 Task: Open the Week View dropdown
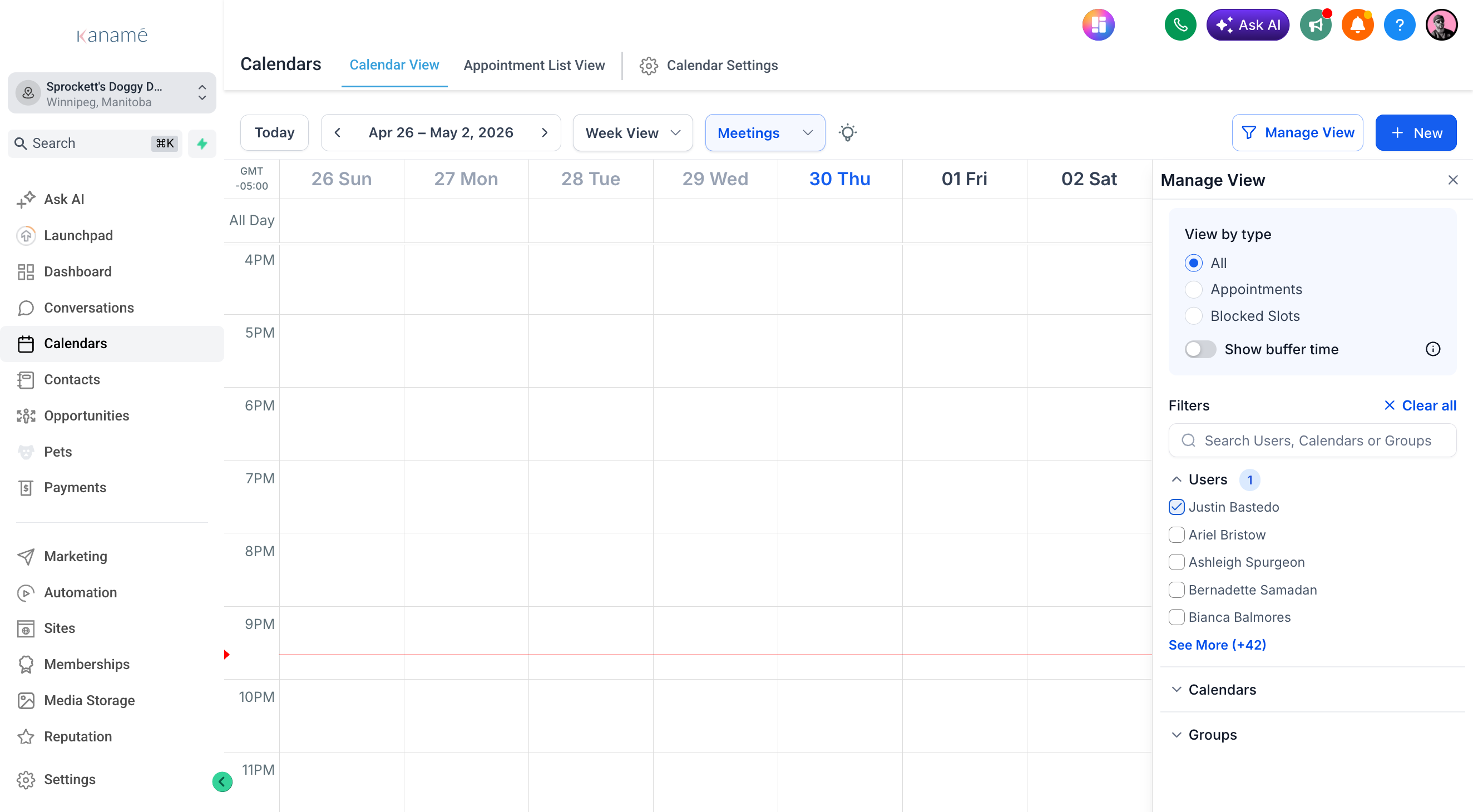(632, 133)
